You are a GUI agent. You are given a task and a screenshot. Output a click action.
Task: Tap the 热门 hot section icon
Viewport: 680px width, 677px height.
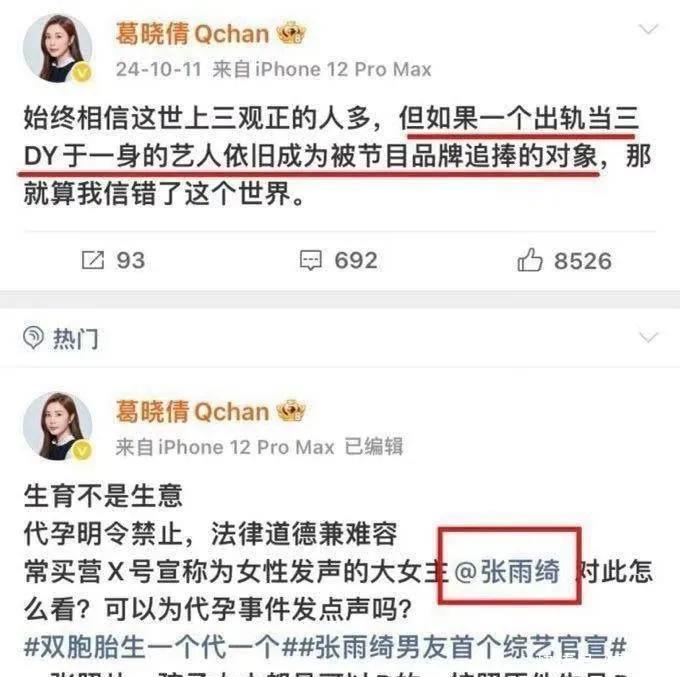33,337
